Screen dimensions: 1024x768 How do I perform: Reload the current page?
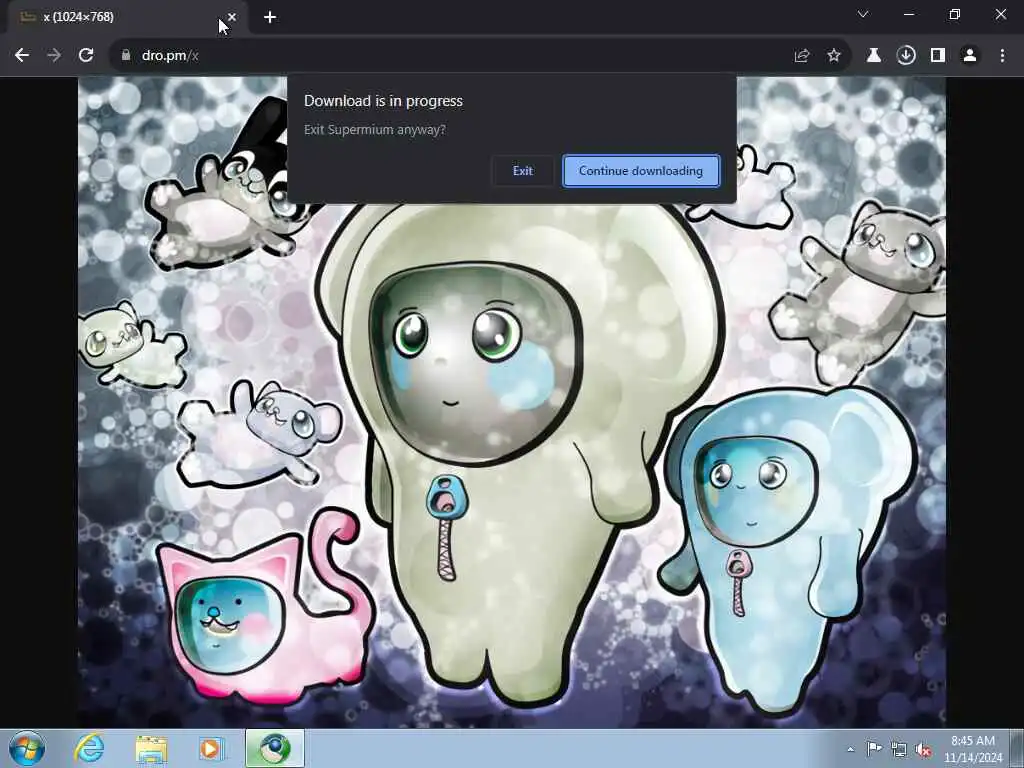tap(86, 56)
